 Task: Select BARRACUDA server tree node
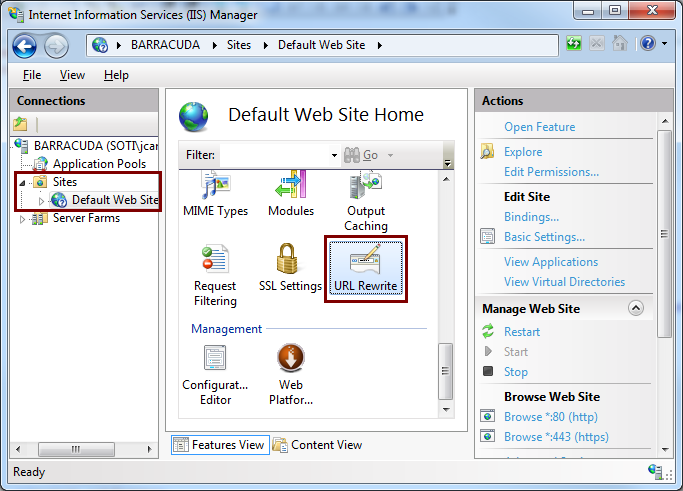96,146
